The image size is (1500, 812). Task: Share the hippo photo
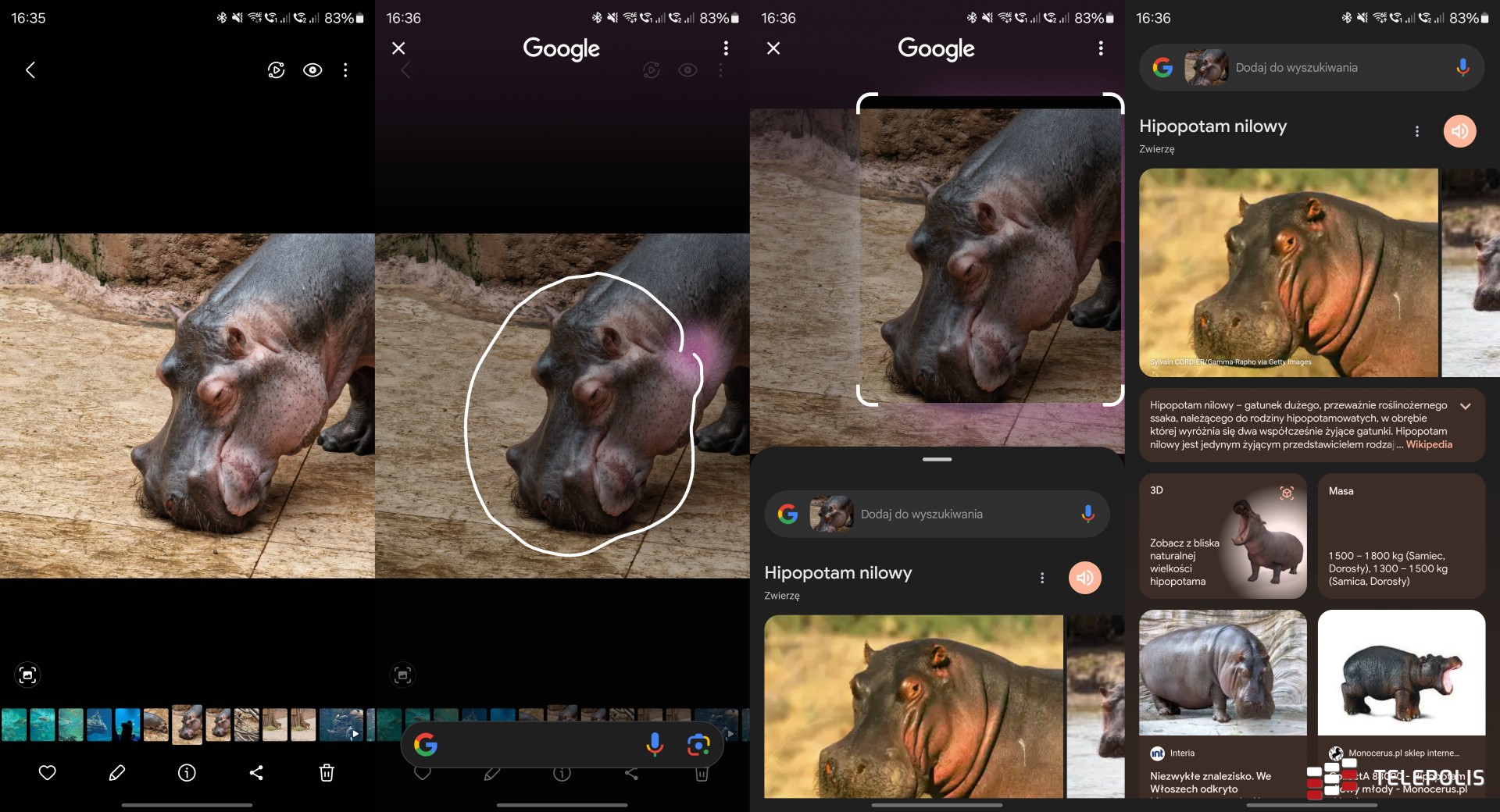click(x=256, y=773)
